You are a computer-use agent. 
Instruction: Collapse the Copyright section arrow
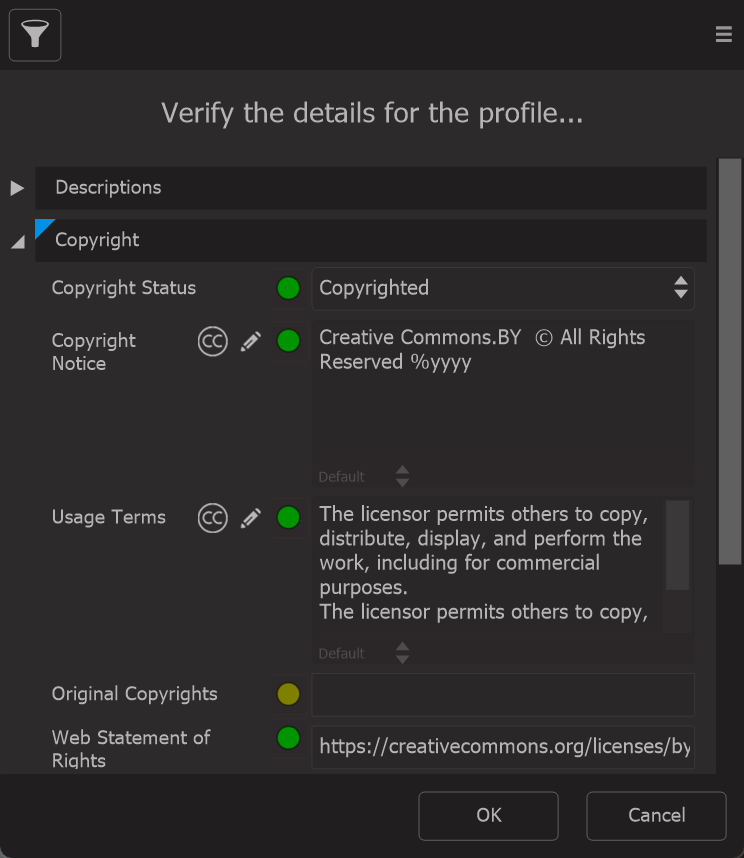[x=18, y=241]
